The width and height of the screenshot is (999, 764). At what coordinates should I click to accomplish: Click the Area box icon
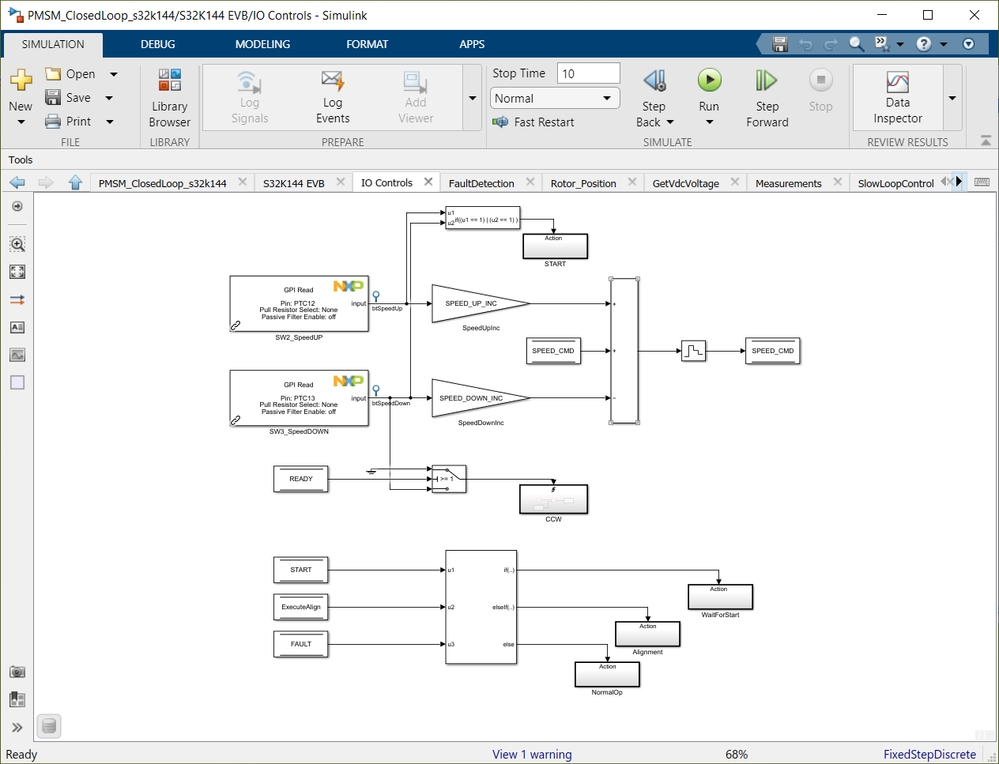point(17,382)
